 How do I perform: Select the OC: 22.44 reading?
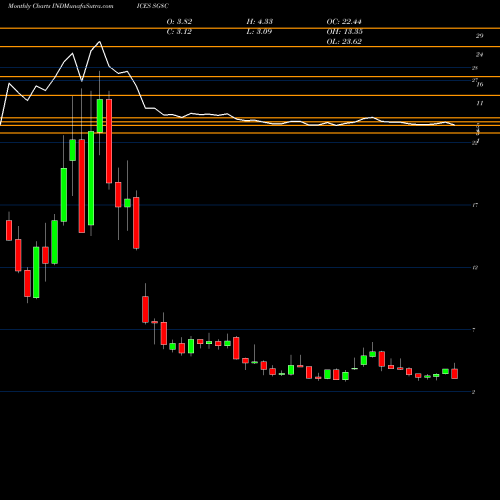click(344, 22)
